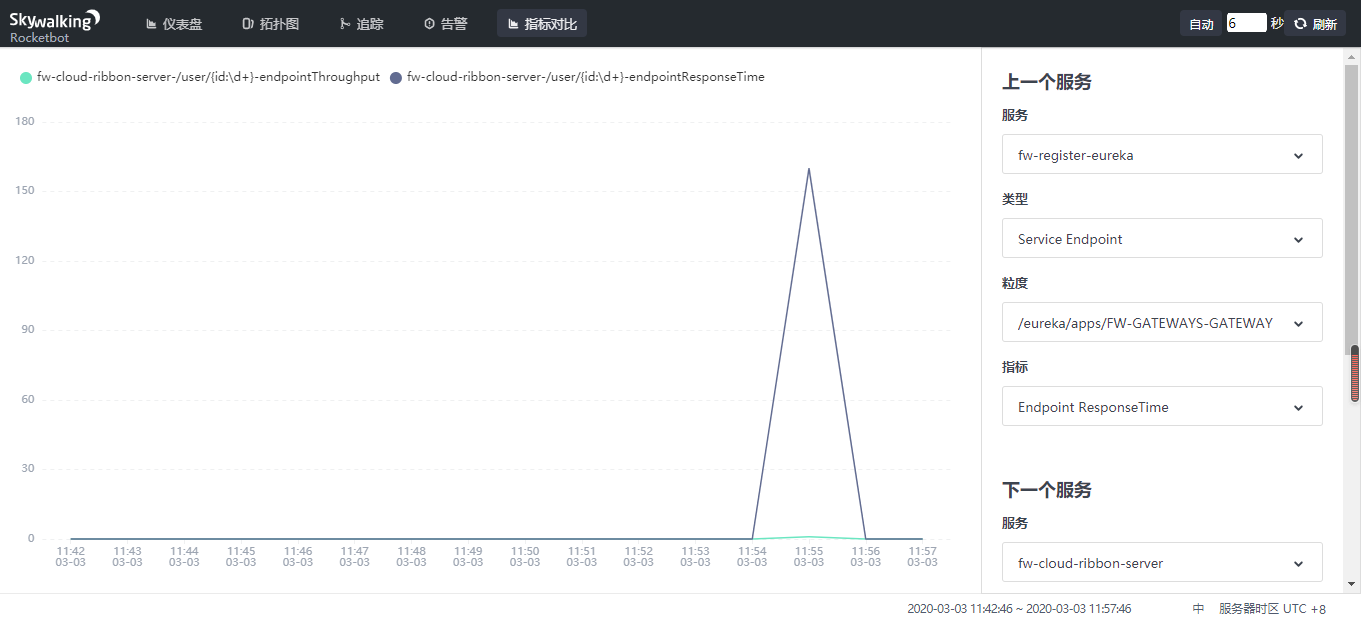Switch to the 拓扑图 topology tab
Image resolution: width=1361 pixels, height=618 pixels.
tap(270, 24)
